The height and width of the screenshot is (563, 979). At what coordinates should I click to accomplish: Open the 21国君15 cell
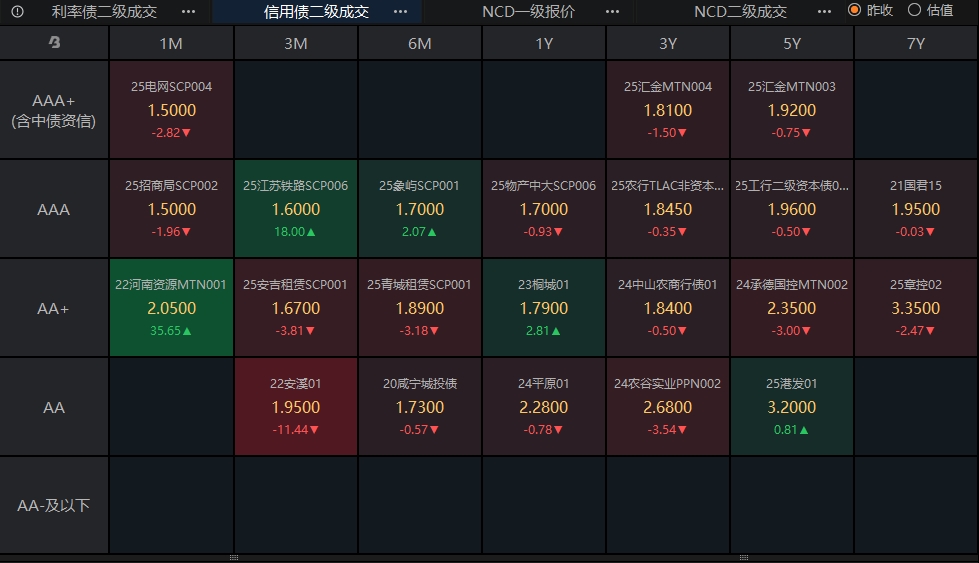(916, 208)
